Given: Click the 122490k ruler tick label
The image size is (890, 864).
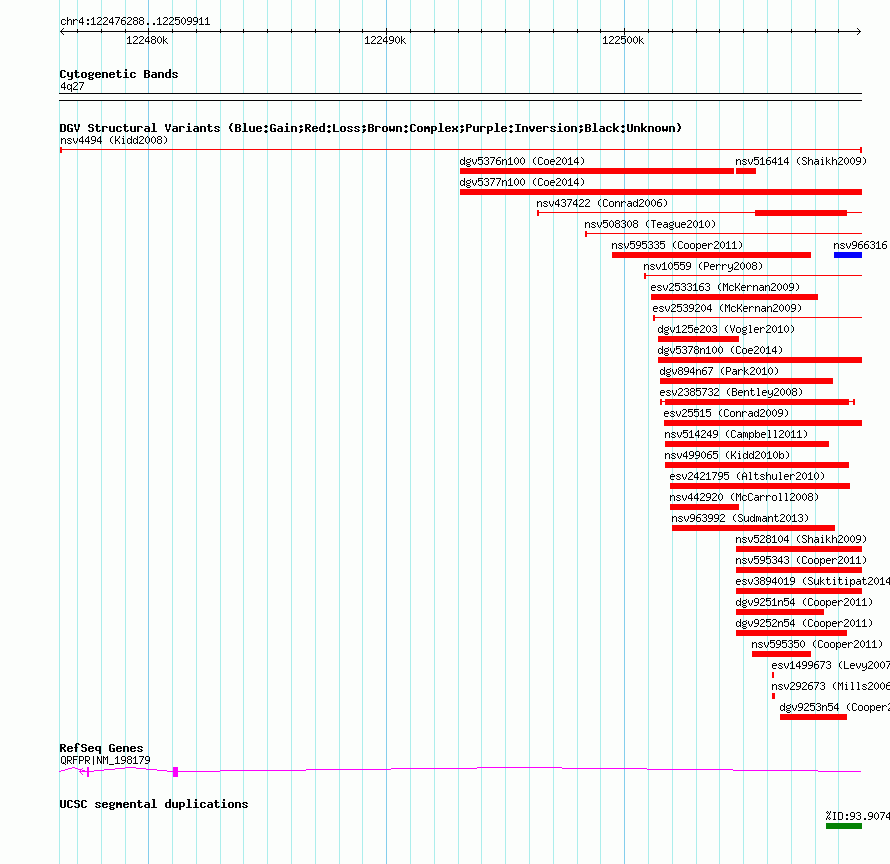Looking at the screenshot, I should [x=385, y=40].
